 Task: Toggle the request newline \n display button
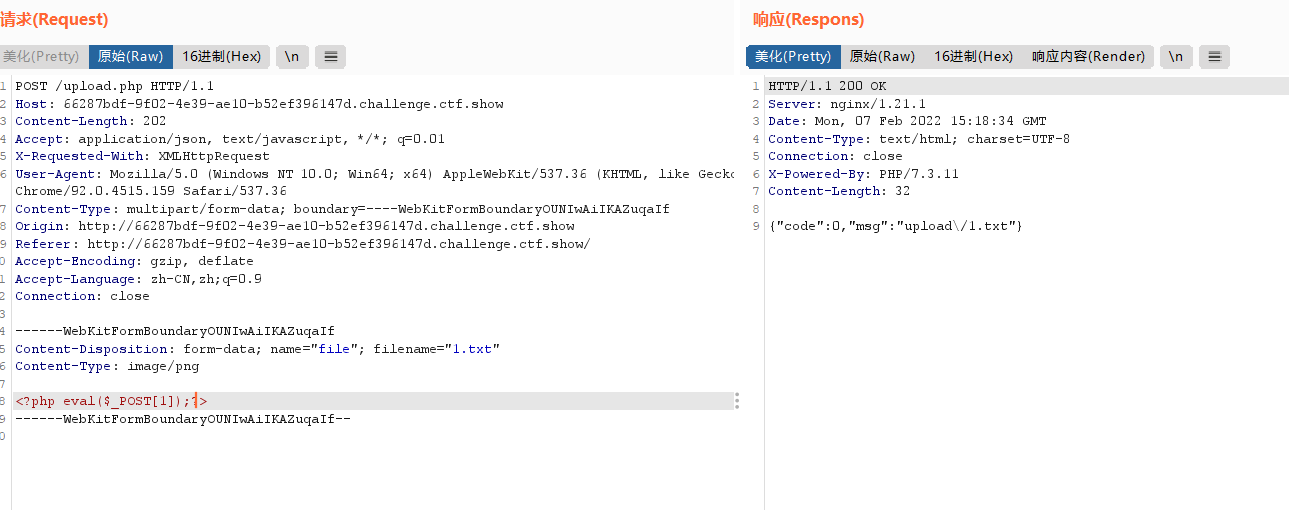292,57
